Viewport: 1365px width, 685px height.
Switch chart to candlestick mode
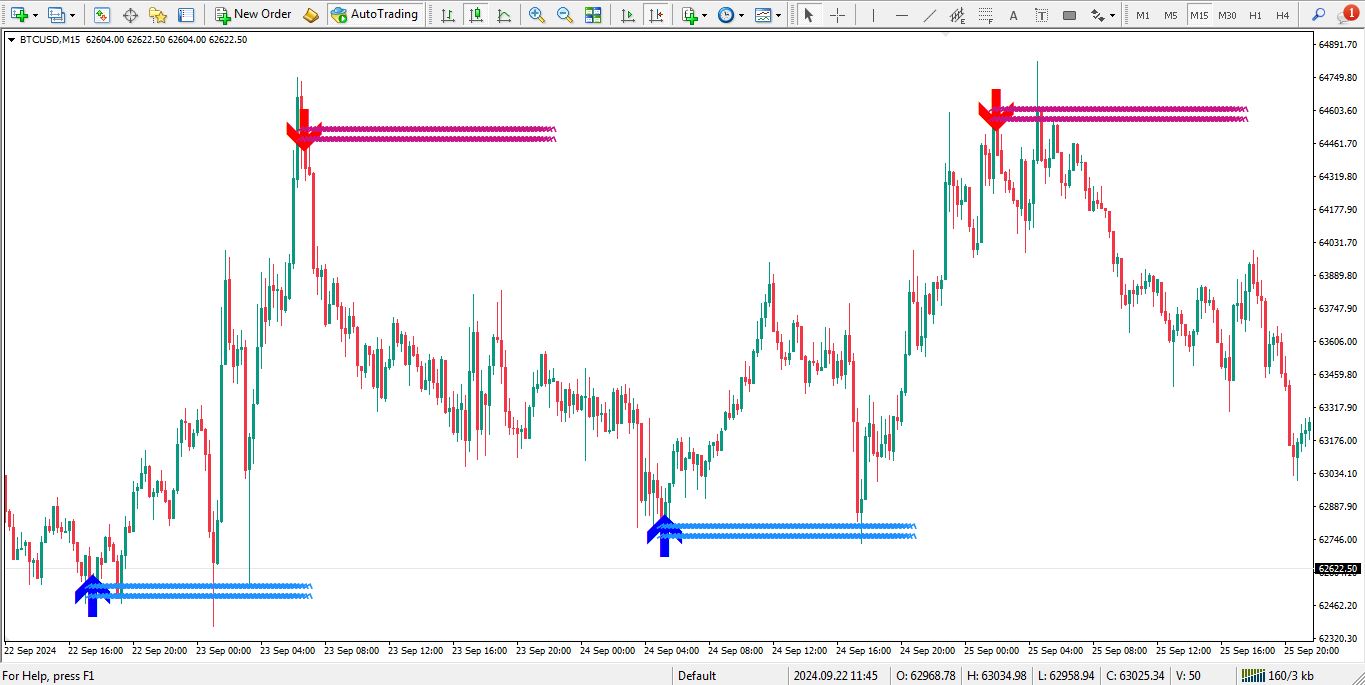point(476,15)
